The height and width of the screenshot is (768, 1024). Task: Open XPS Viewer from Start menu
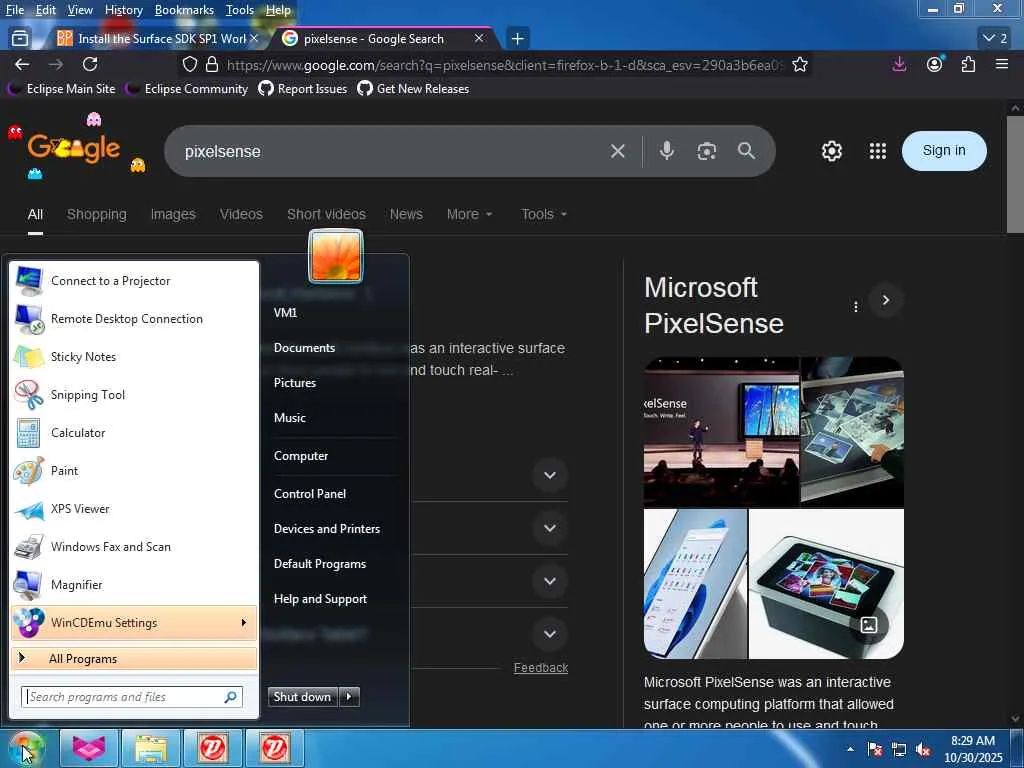[134, 509]
